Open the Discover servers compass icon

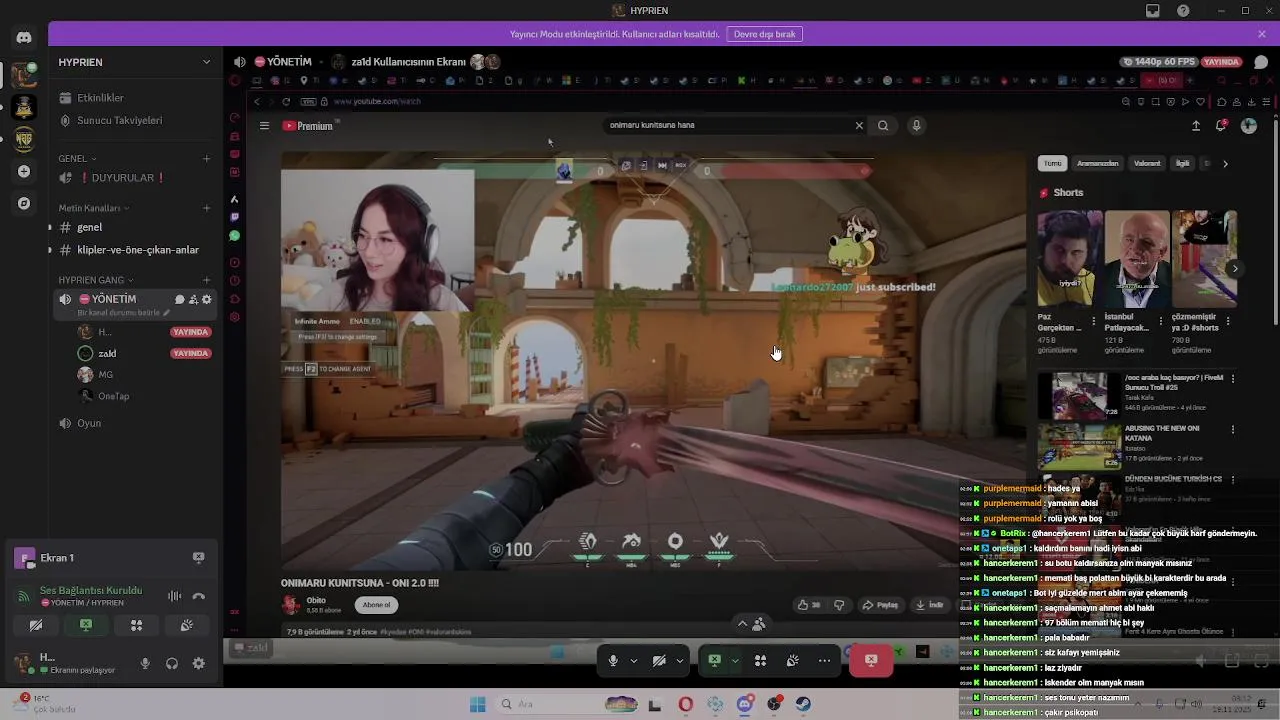pyautogui.click(x=24, y=203)
